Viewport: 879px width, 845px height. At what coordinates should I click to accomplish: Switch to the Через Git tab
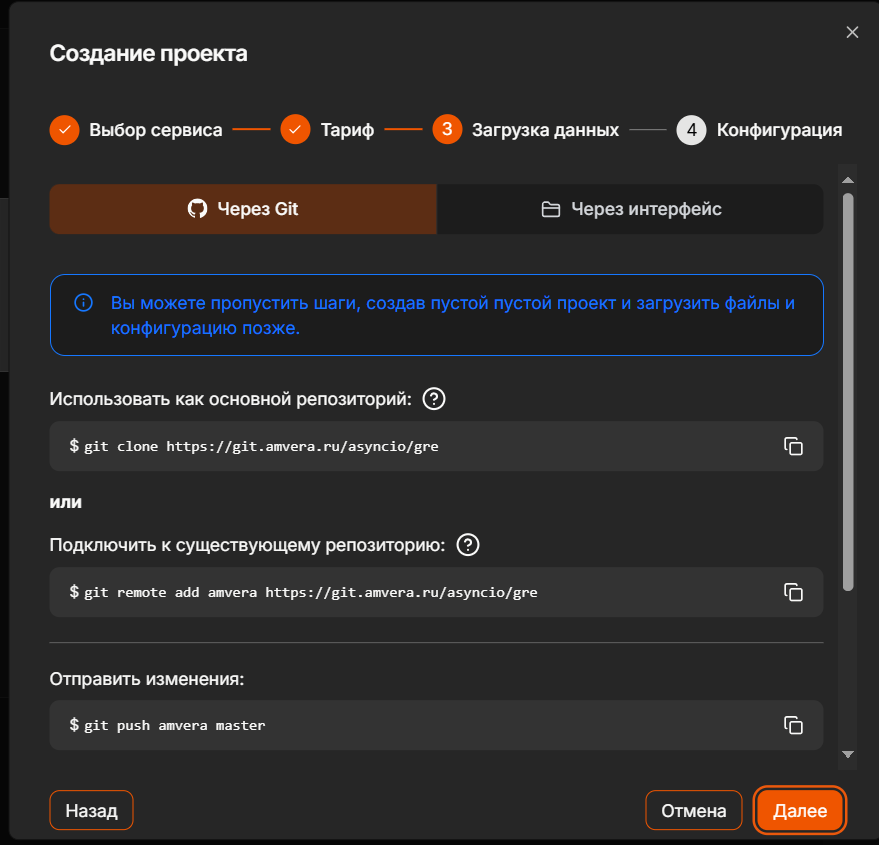(243, 209)
